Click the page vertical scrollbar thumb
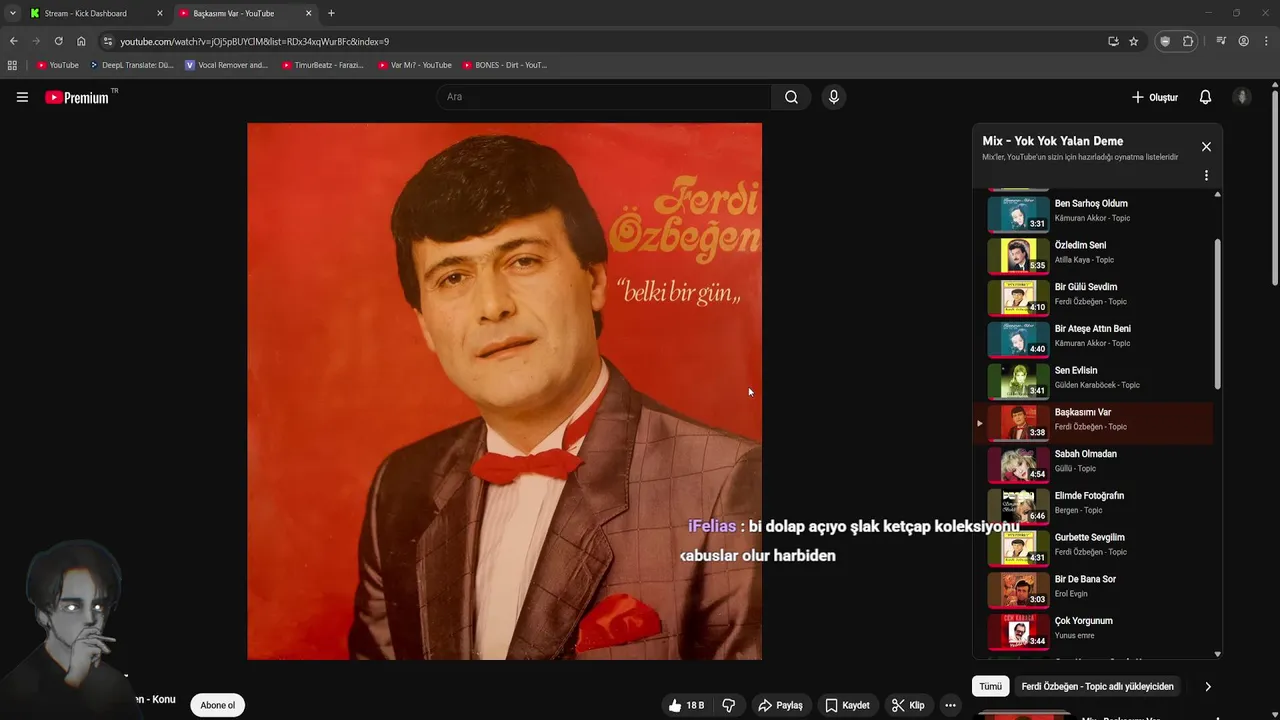The width and height of the screenshot is (1280, 720). tap(1275, 190)
